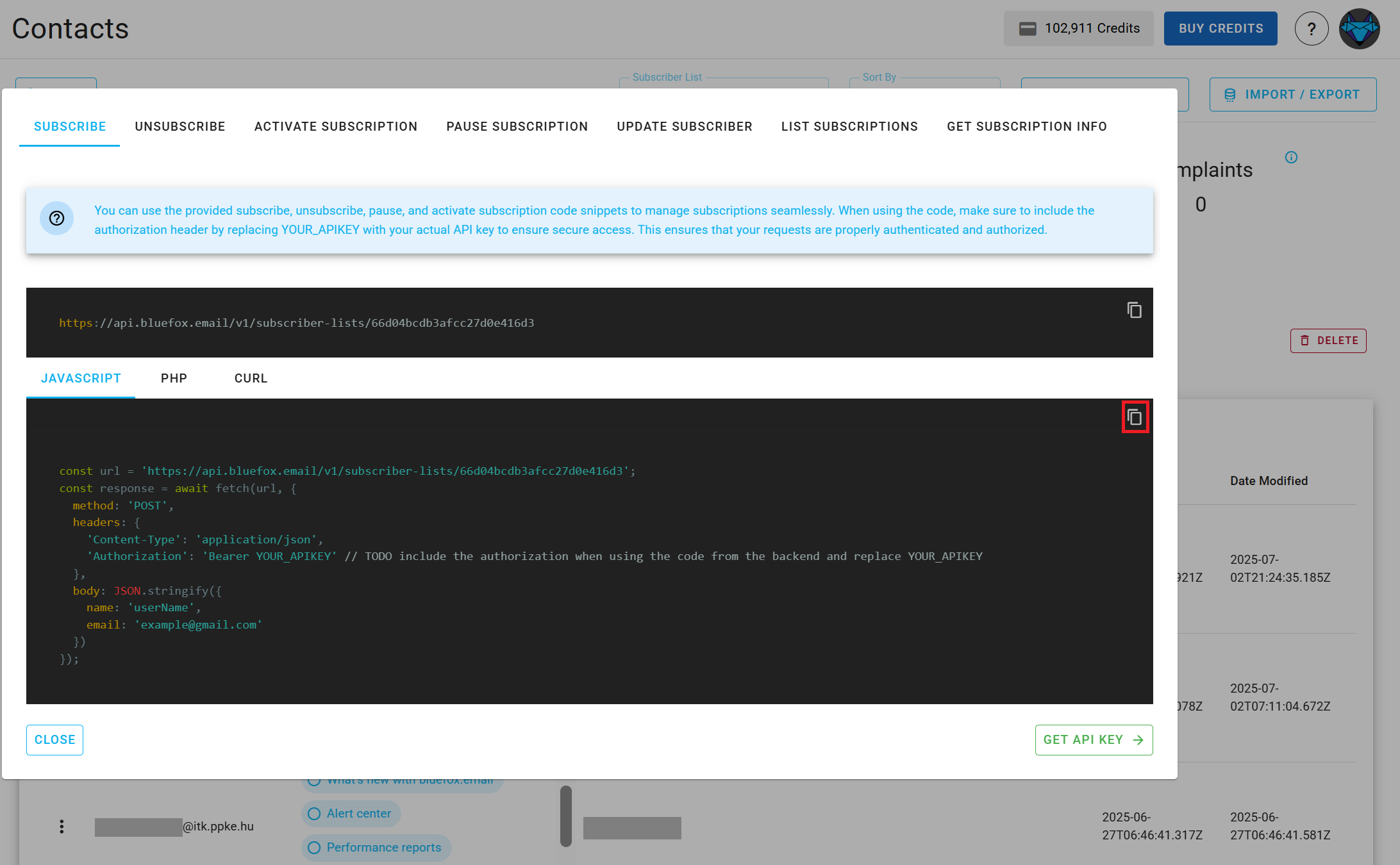This screenshot has height=865, width=1400.
Task: Select the Performance reports radio button
Action: point(314,847)
